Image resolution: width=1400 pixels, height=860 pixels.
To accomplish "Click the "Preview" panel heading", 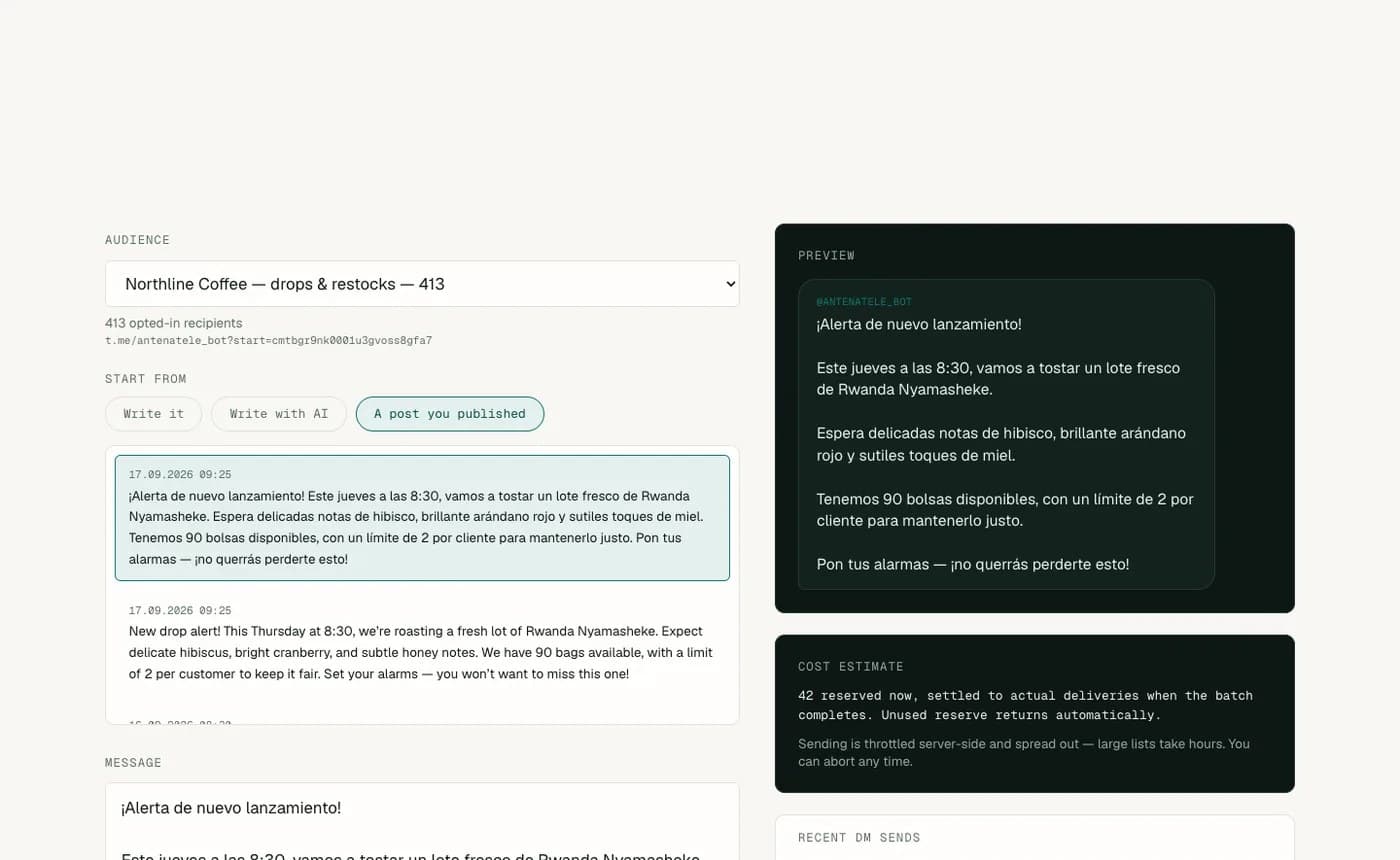I will [x=826, y=256].
